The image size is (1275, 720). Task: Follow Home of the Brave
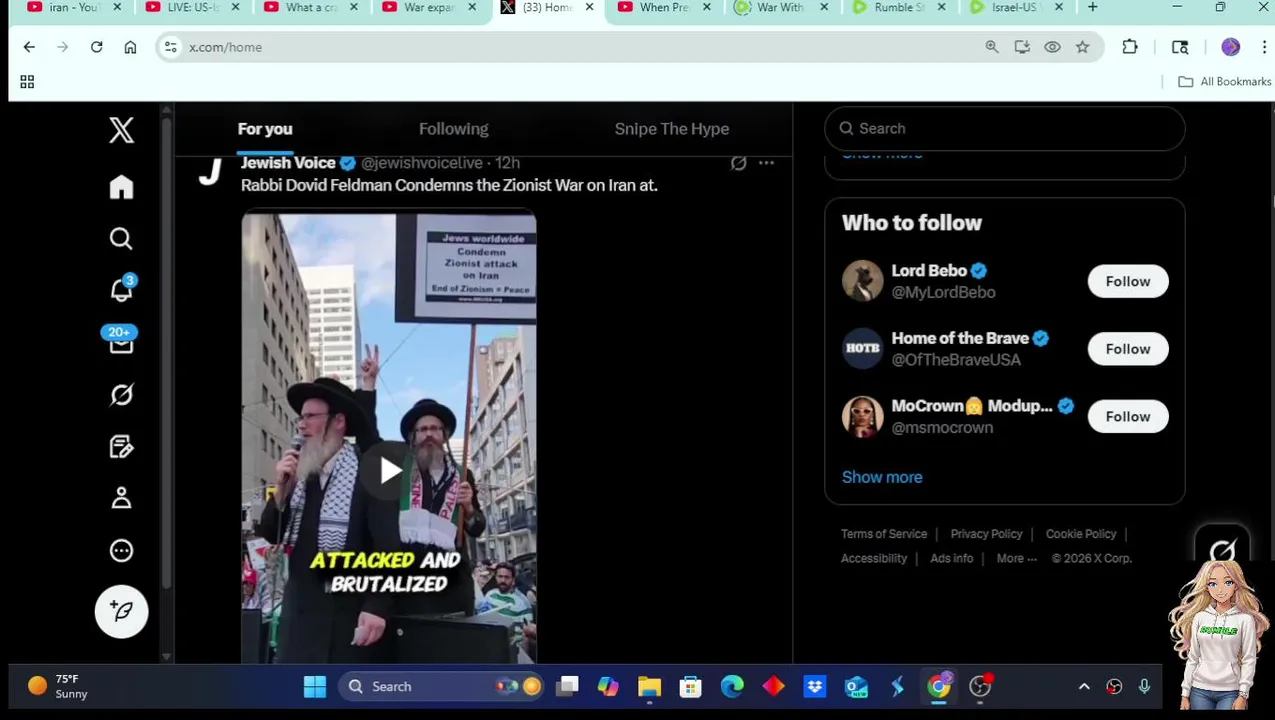click(x=1128, y=349)
